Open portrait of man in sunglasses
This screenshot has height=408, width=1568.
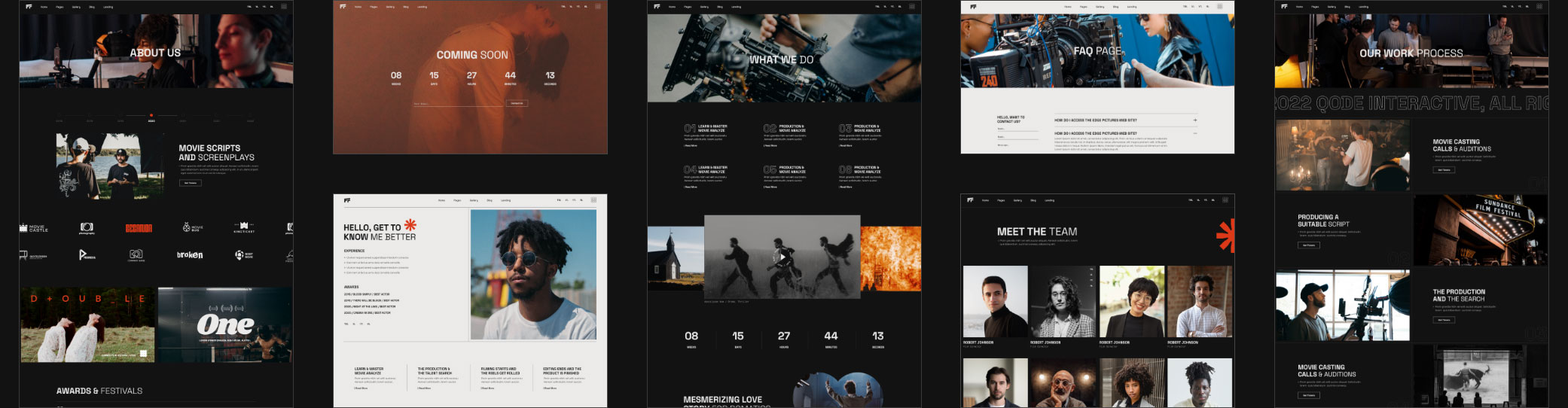coord(533,274)
